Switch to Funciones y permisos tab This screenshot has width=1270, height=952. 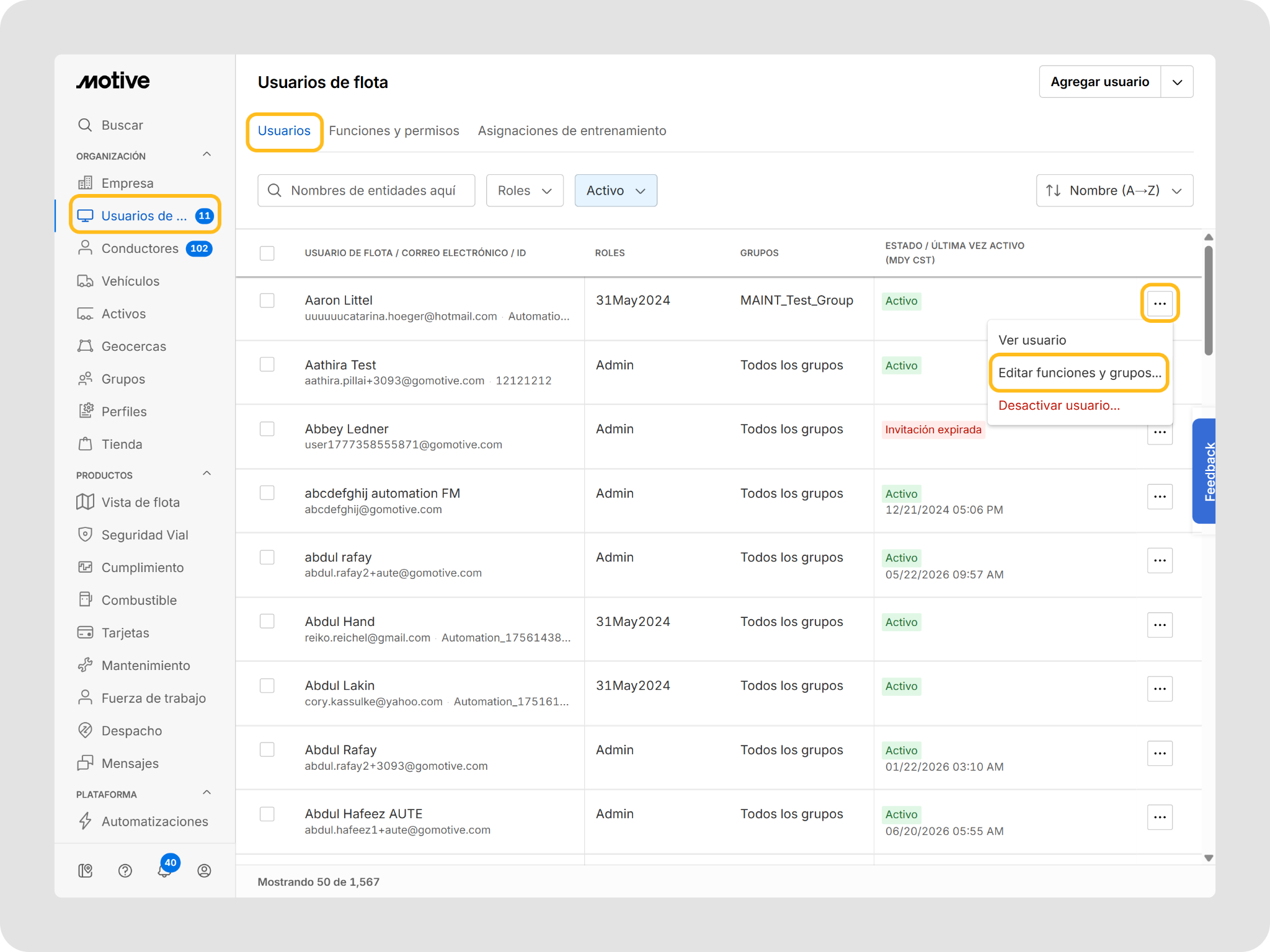coord(394,131)
